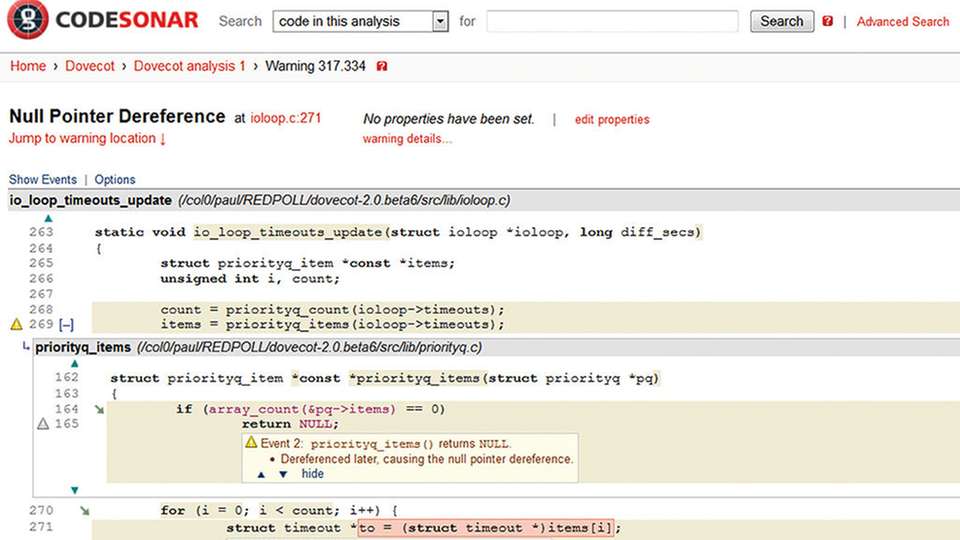Click priorityq_items function header title
Screen dimensions: 960x540
click(83, 348)
